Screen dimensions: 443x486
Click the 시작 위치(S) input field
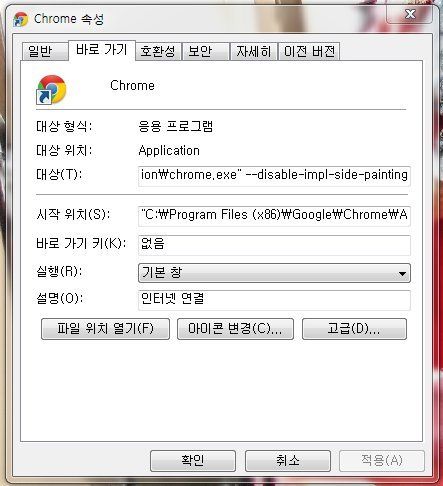click(274, 215)
